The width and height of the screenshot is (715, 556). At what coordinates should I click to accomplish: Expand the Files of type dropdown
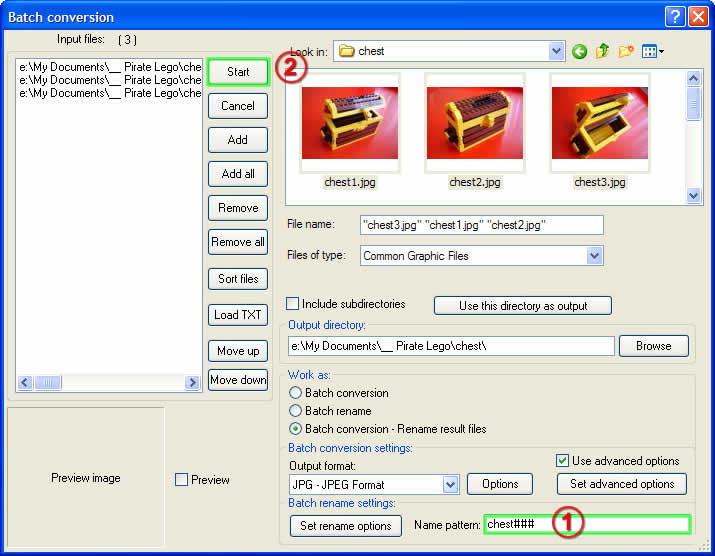pos(594,255)
